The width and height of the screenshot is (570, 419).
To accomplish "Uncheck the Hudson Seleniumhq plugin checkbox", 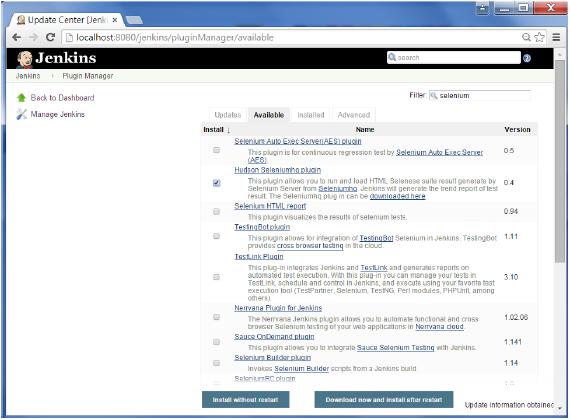I will (x=216, y=183).
